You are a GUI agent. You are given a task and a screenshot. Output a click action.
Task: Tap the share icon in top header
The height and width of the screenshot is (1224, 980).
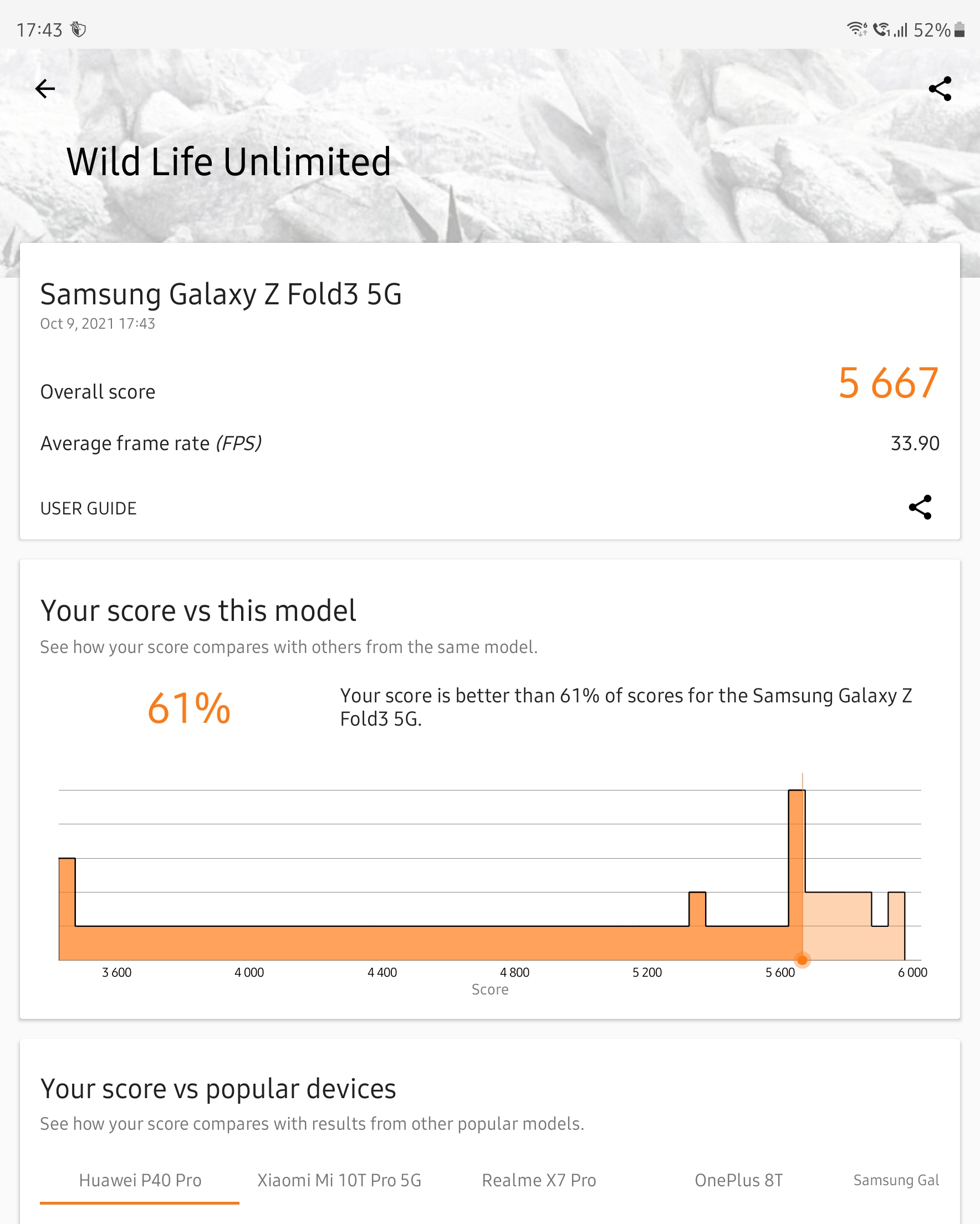pos(940,89)
